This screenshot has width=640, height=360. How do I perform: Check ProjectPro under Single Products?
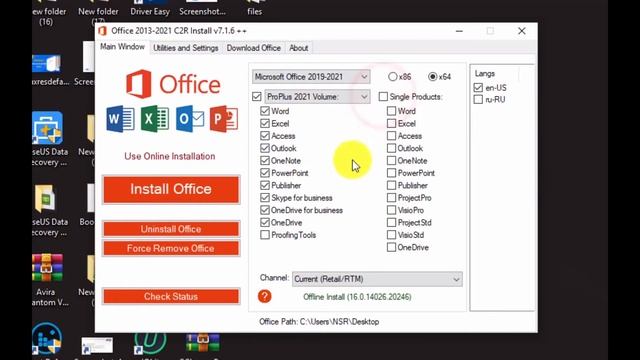click(391, 198)
